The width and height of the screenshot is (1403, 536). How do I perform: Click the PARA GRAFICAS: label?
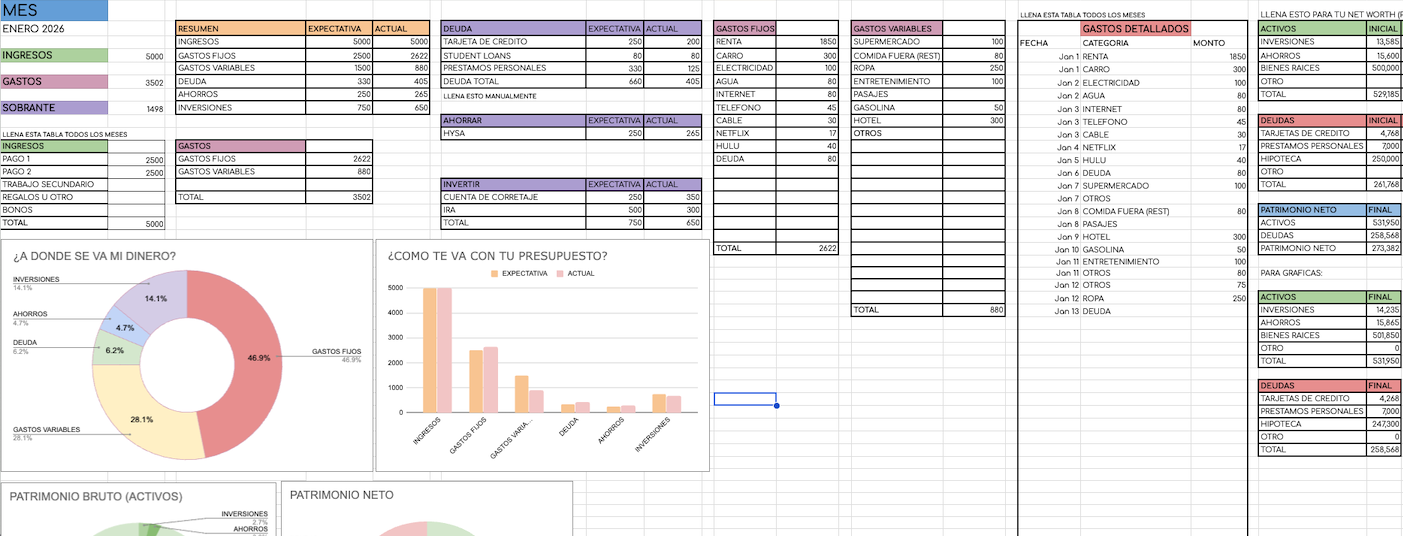(x=1291, y=272)
